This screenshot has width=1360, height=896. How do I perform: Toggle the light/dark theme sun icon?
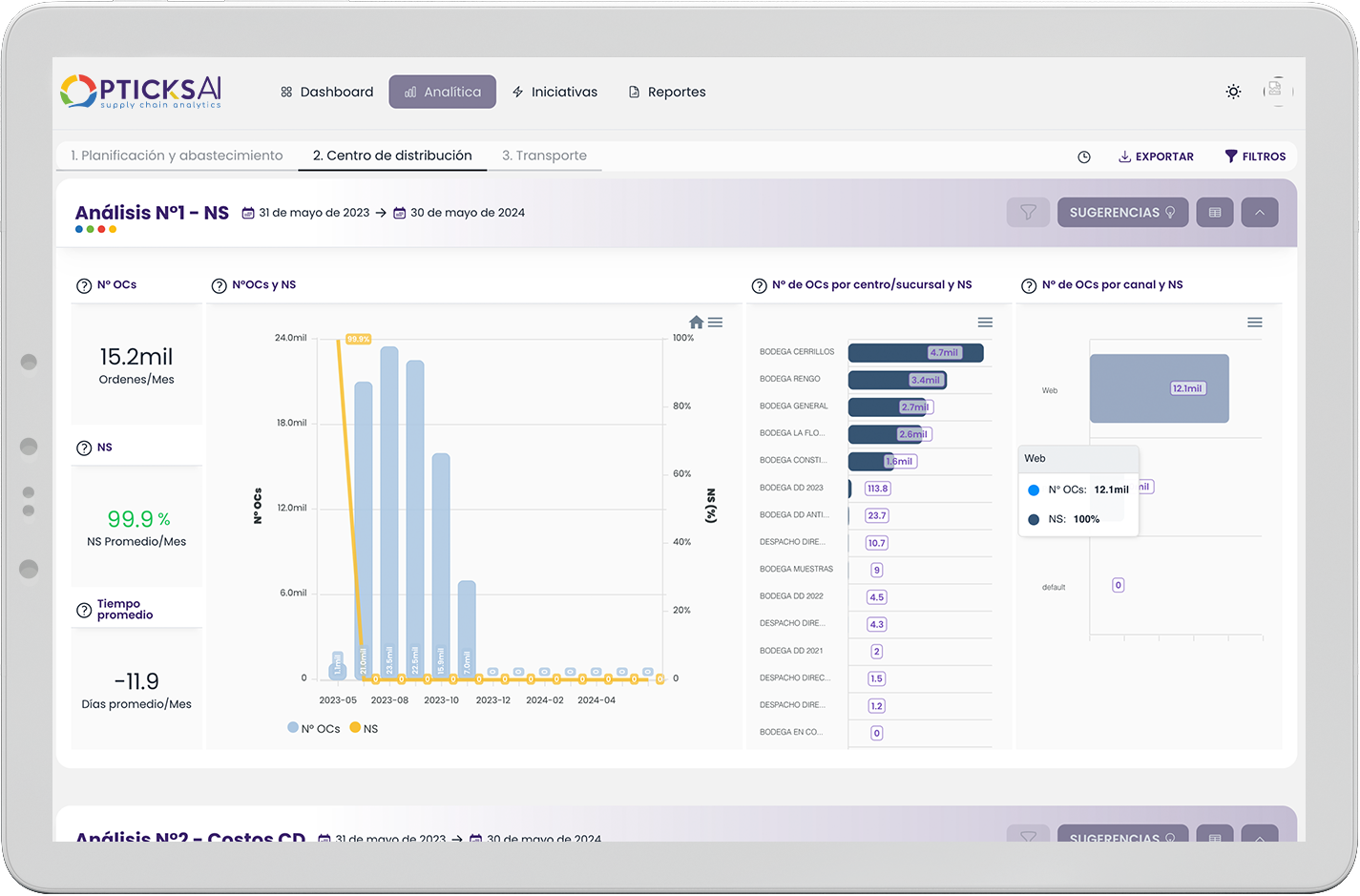1233,92
